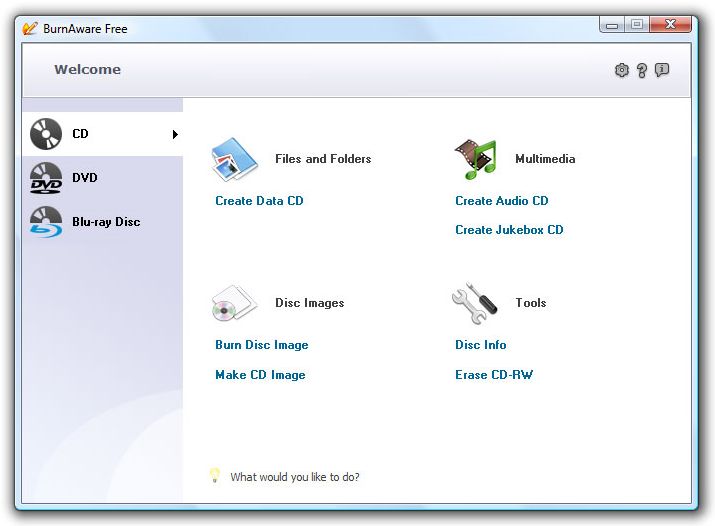Screen dimensions: 715x526
Task: Minimize the BurnAware Free window
Action: point(612,25)
